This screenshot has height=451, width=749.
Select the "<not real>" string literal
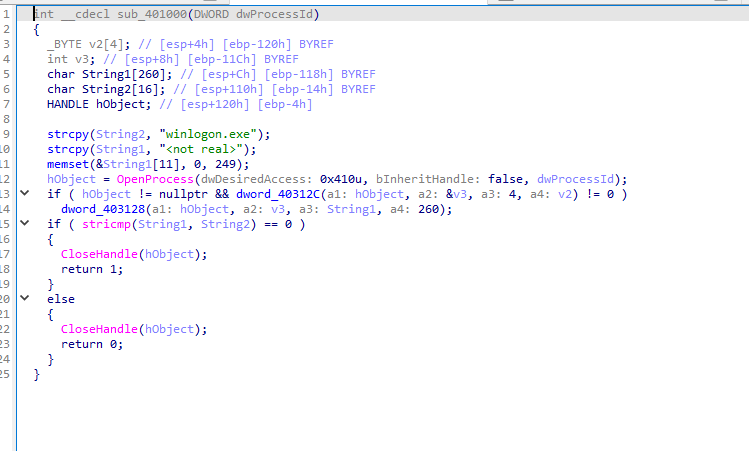tap(201, 150)
